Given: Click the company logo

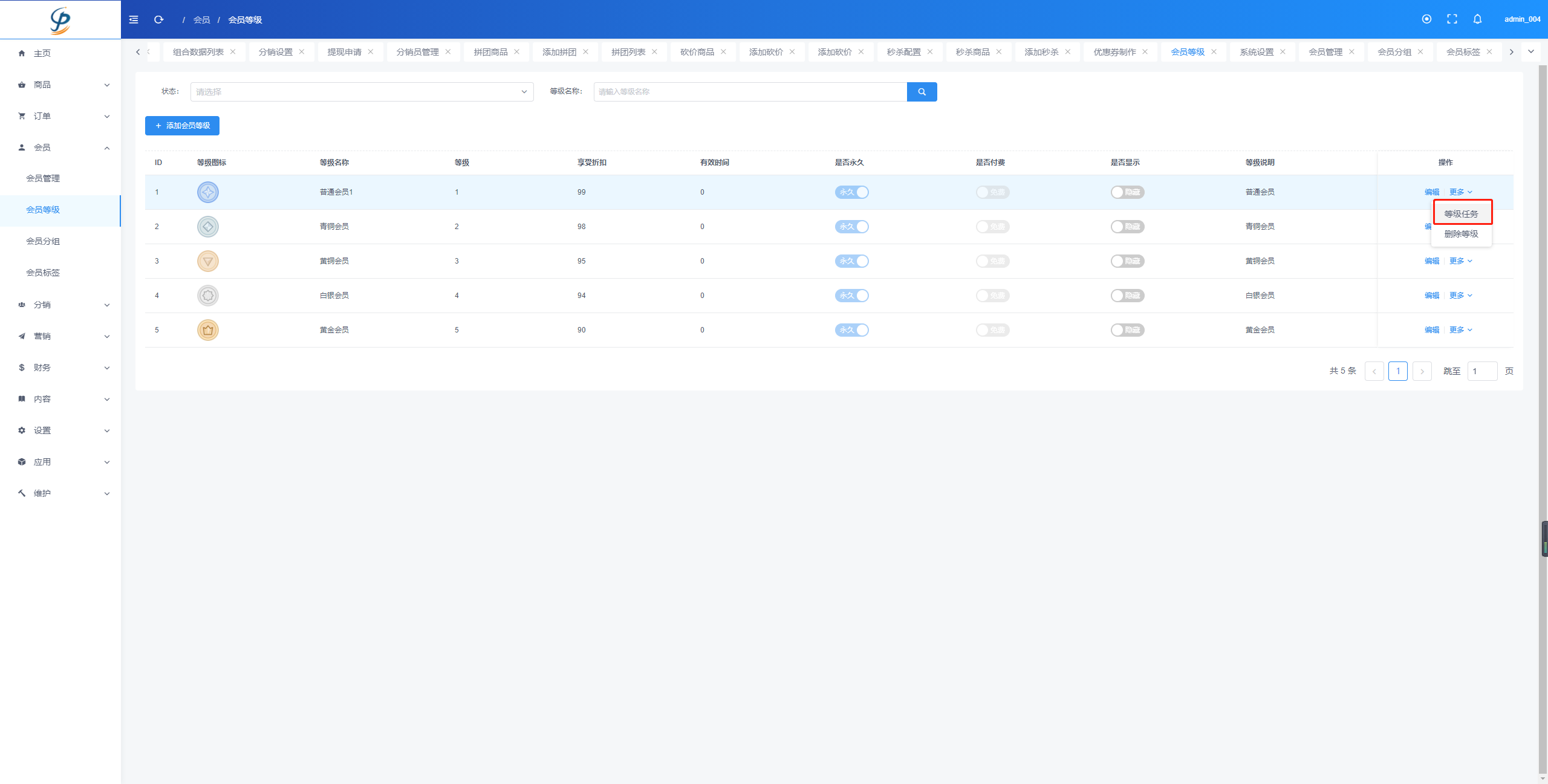Looking at the screenshot, I should point(60,20).
